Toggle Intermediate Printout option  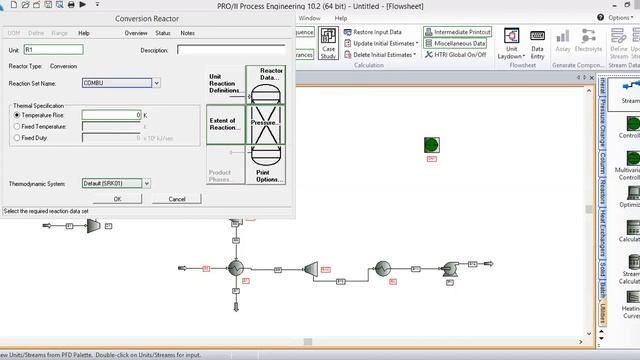pyautogui.click(x=458, y=32)
